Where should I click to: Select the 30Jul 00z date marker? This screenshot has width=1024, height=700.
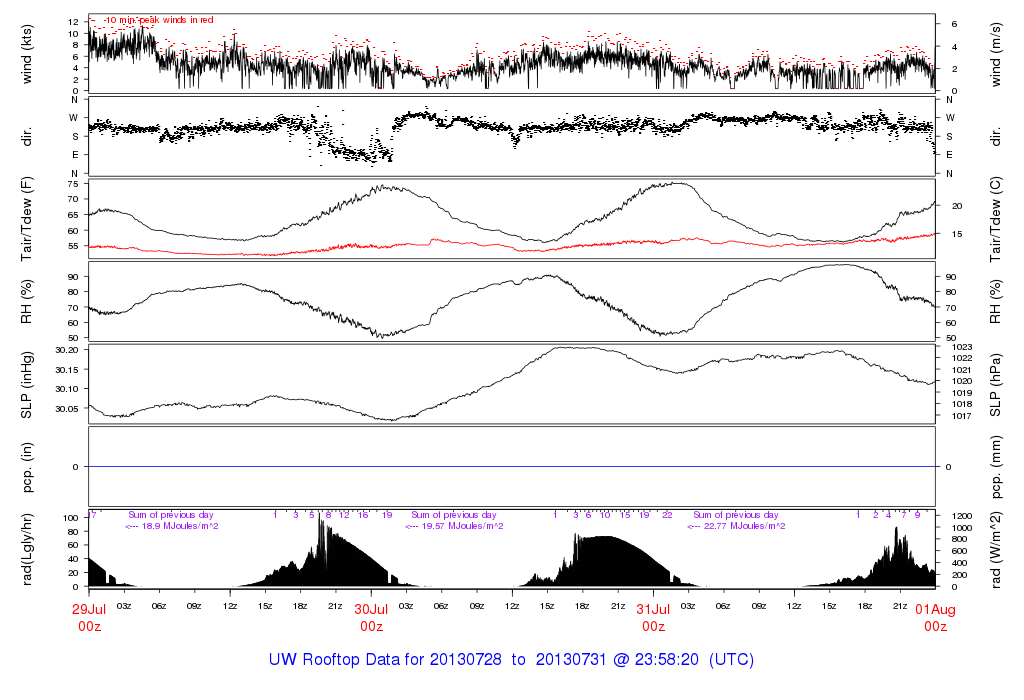[x=371, y=617]
